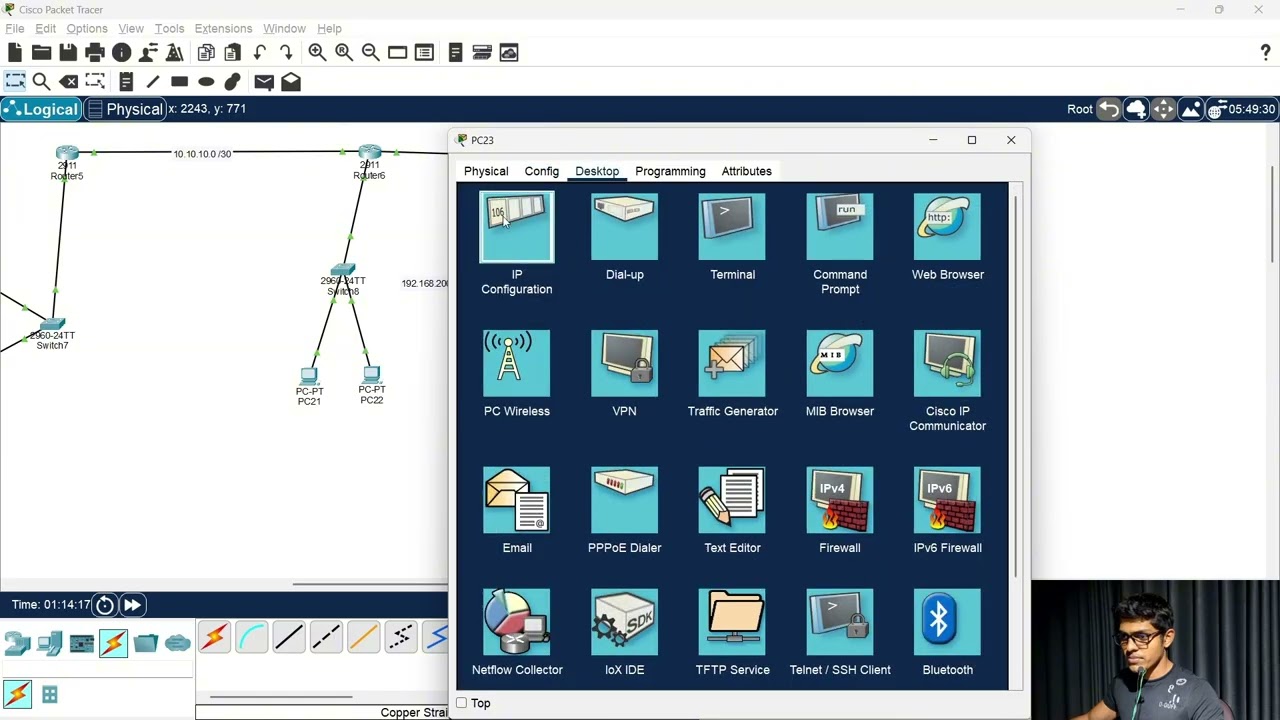Choose the Console cable connection
The width and height of the screenshot is (1280, 720).
[251, 637]
